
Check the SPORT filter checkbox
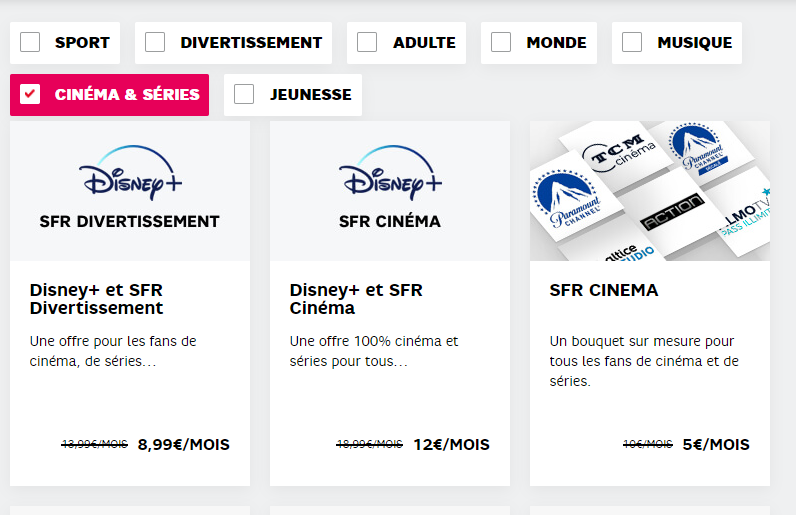(30, 42)
